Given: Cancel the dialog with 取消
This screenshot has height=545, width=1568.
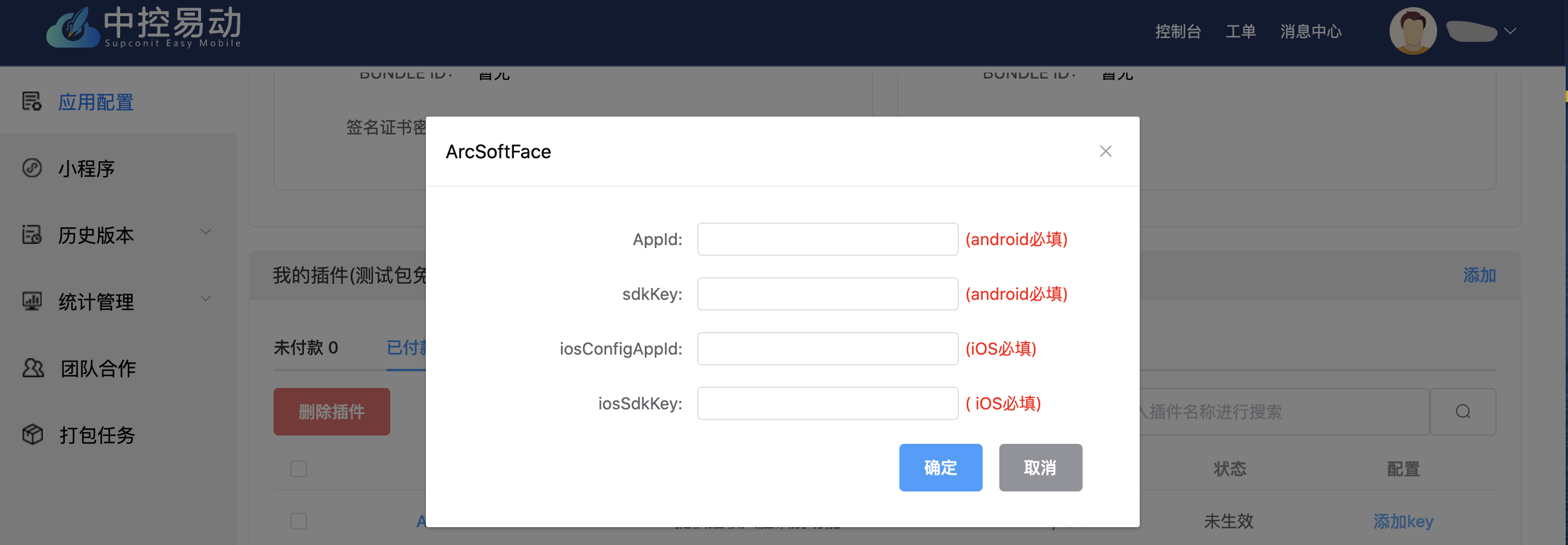Looking at the screenshot, I should pyautogui.click(x=1040, y=467).
